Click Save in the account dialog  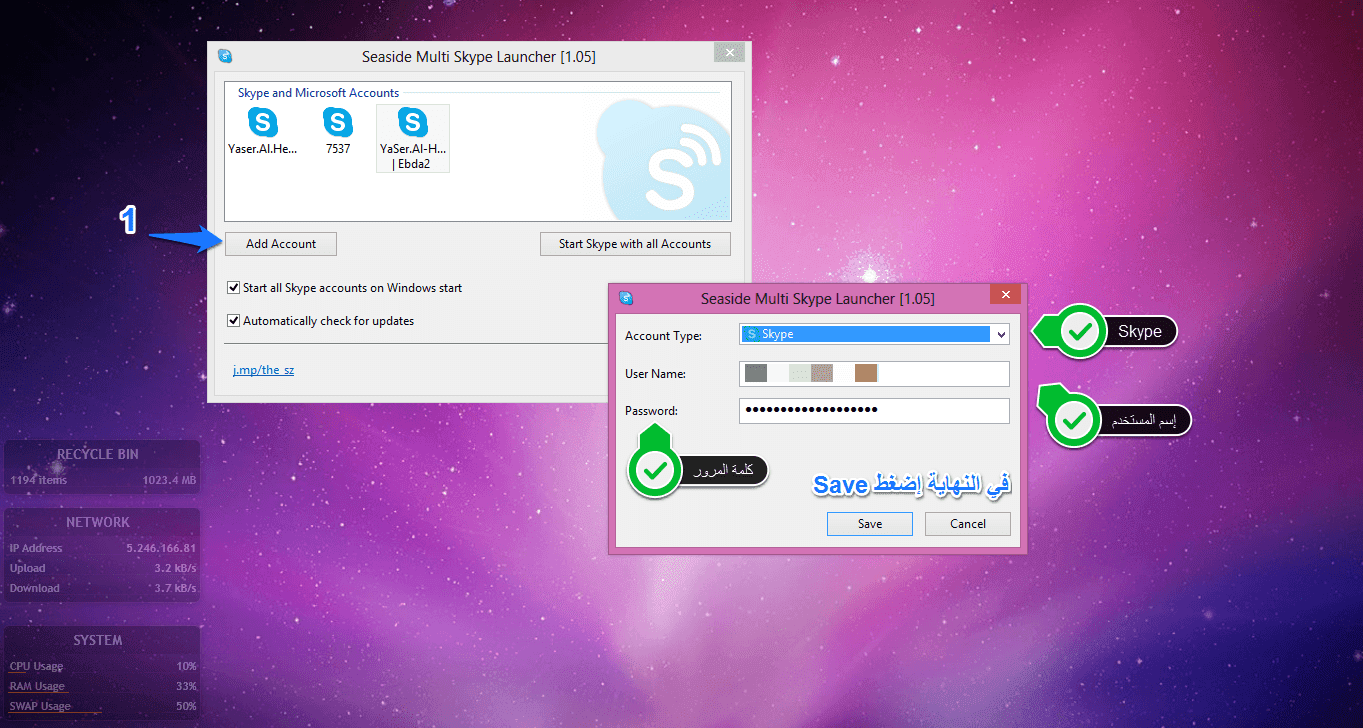point(870,524)
